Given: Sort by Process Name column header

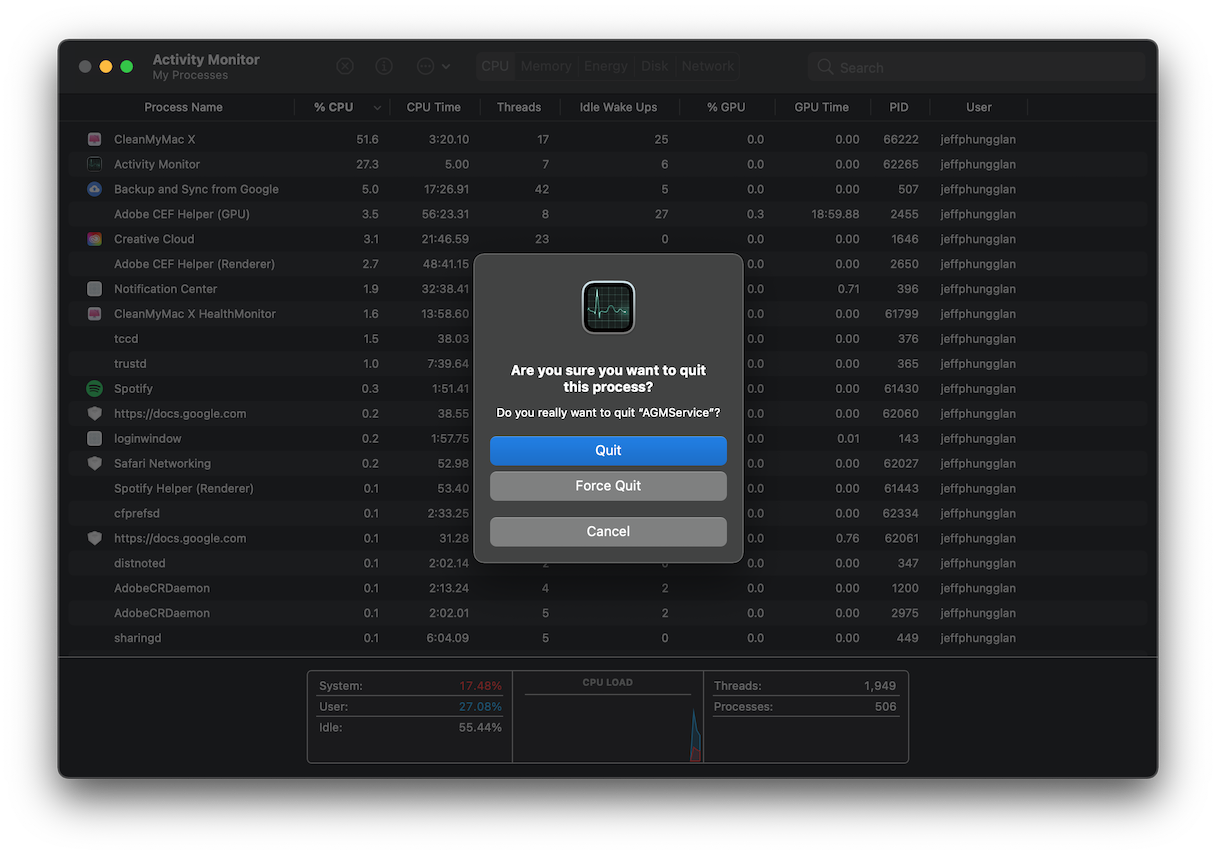Looking at the screenshot, I should pyautogui.click(x=183, y=107).
